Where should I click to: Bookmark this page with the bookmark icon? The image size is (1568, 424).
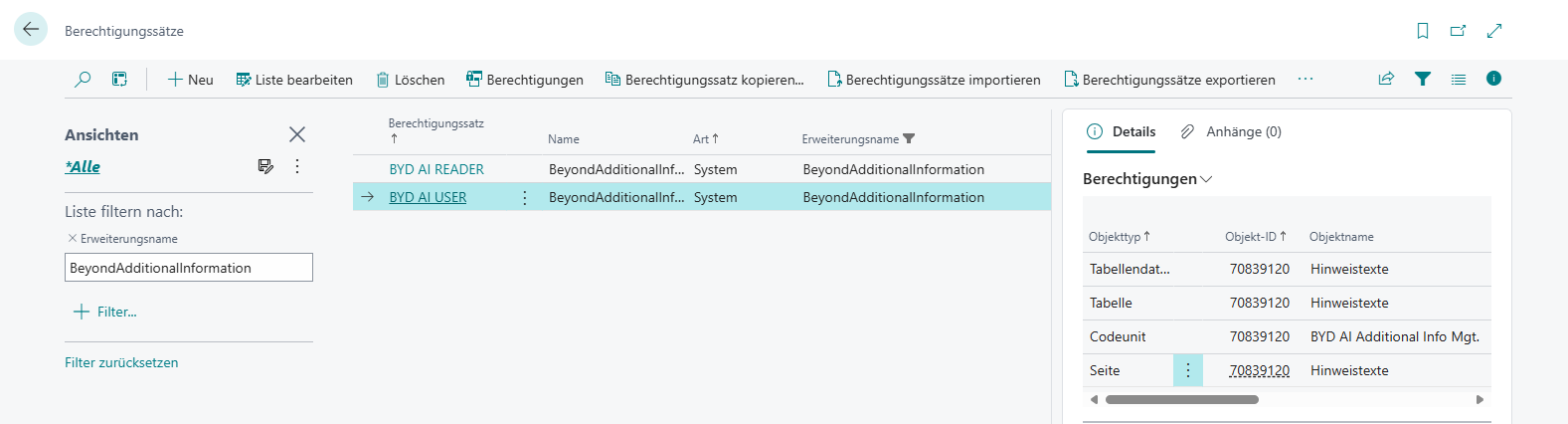pos(1423,31)
